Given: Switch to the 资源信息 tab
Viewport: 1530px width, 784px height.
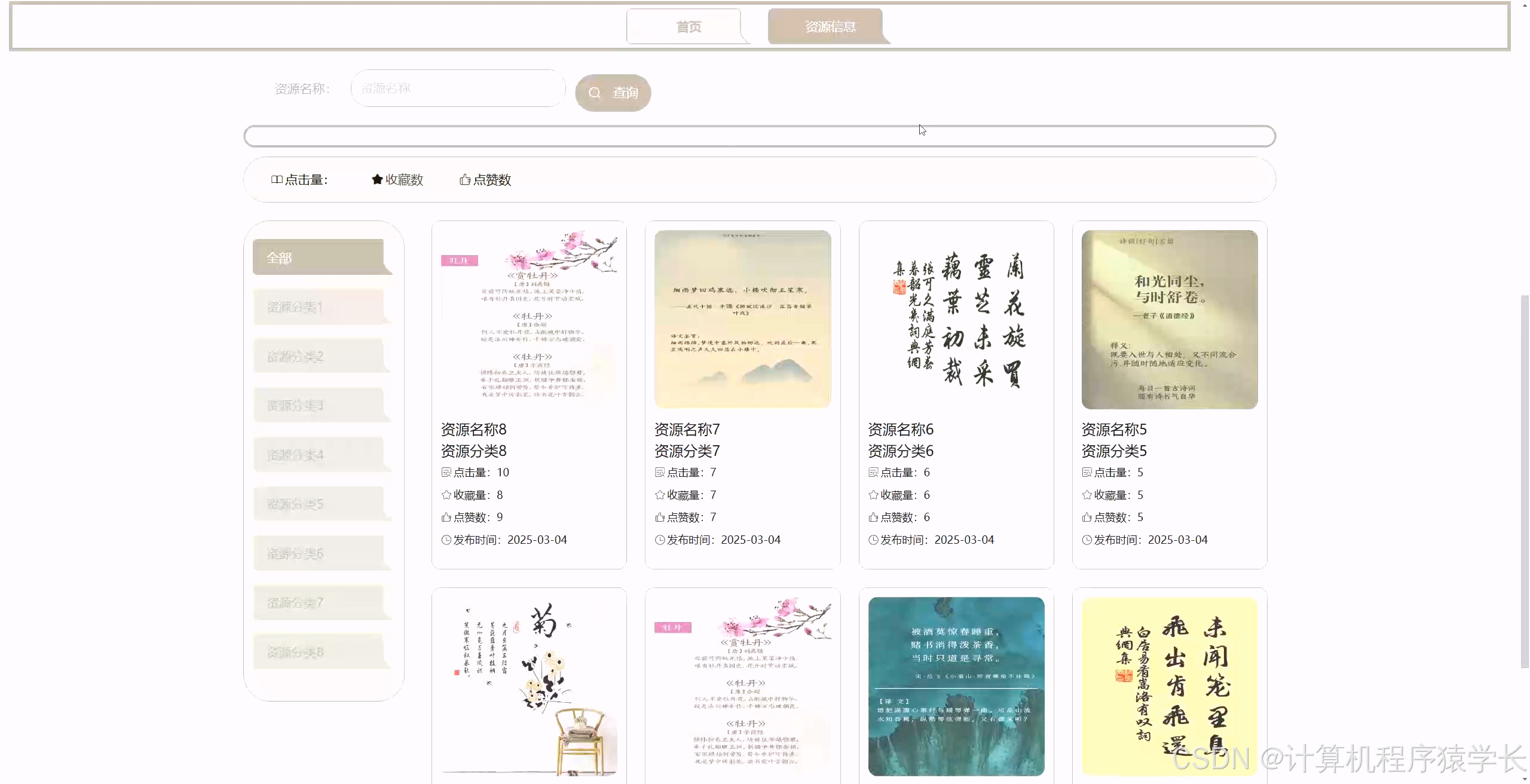Looking at the screenshot, I should click(830, 26).
